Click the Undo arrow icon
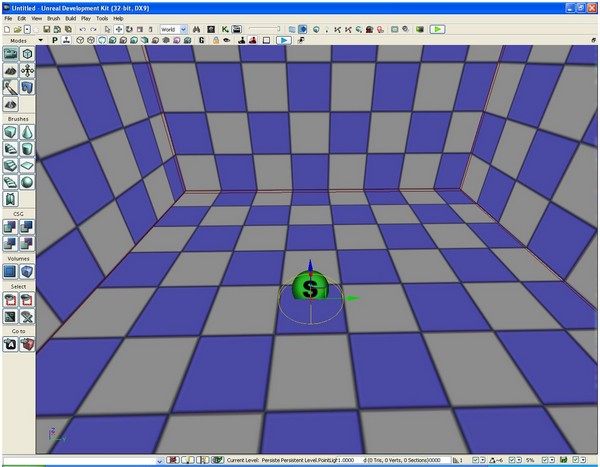The width and height of the screenshot is (600, 467). click(82, 29)
